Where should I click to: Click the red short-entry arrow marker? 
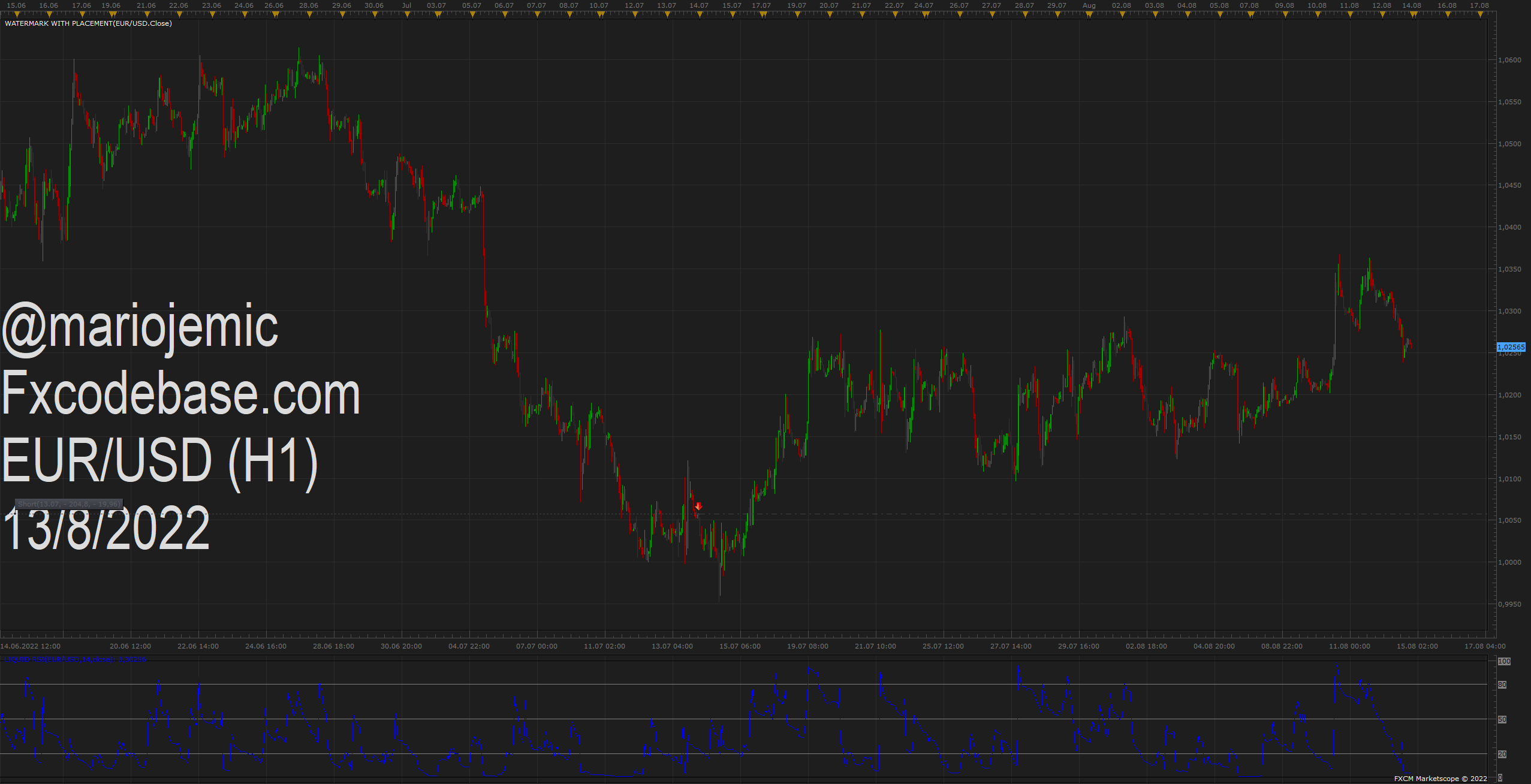[698, 506]
